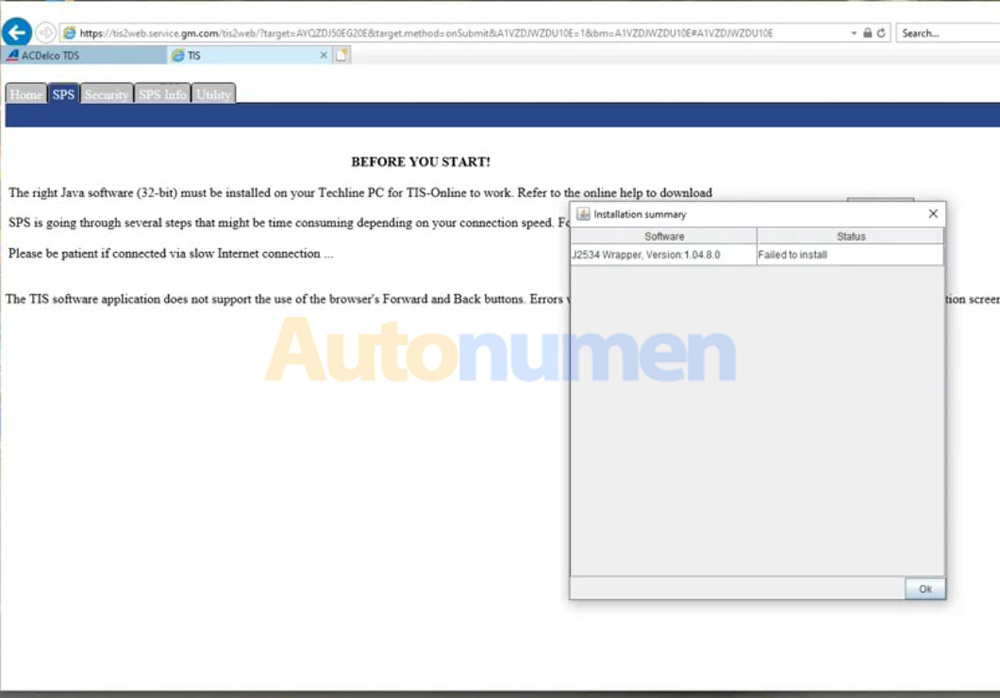Close the Installation summary dialog

coord(933,213)
